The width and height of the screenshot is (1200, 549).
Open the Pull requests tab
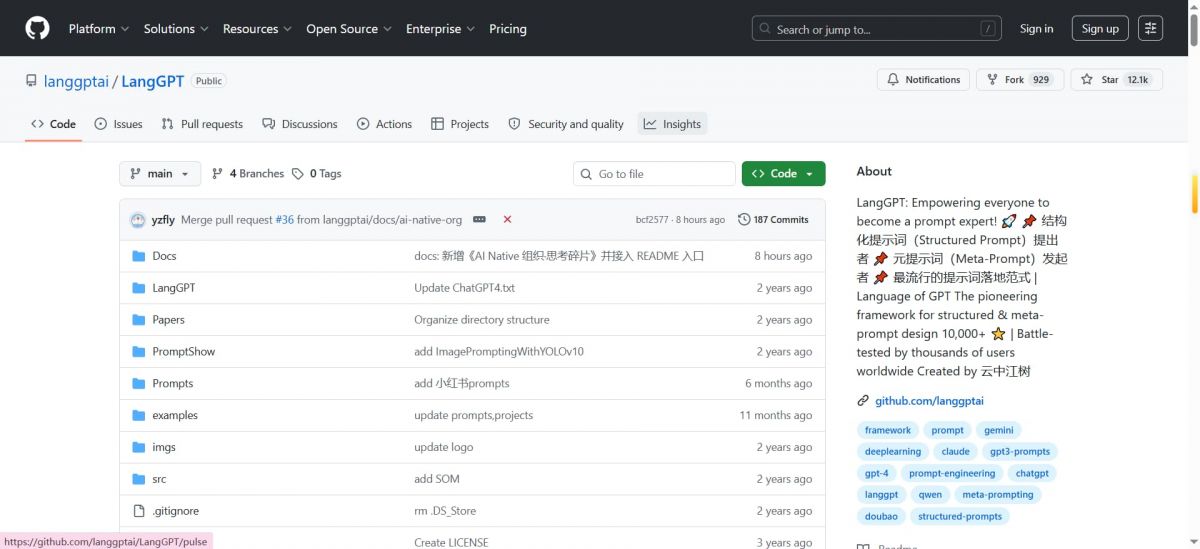coord(202,124)
